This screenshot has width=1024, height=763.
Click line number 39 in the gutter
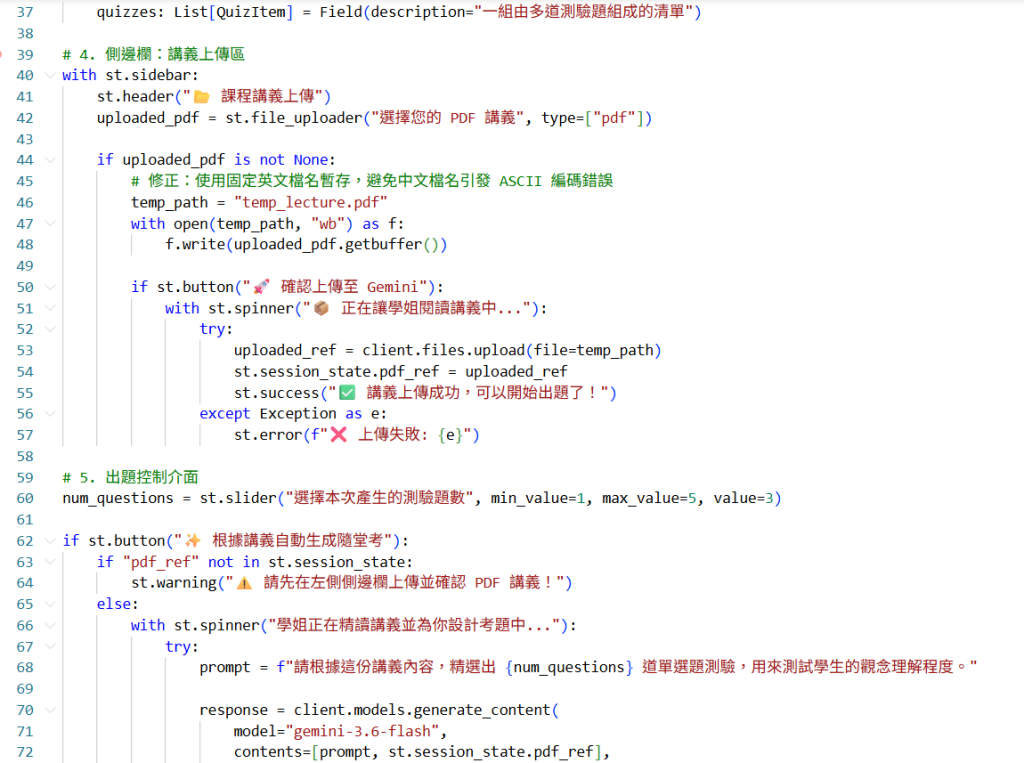click(x=25, y=54)
